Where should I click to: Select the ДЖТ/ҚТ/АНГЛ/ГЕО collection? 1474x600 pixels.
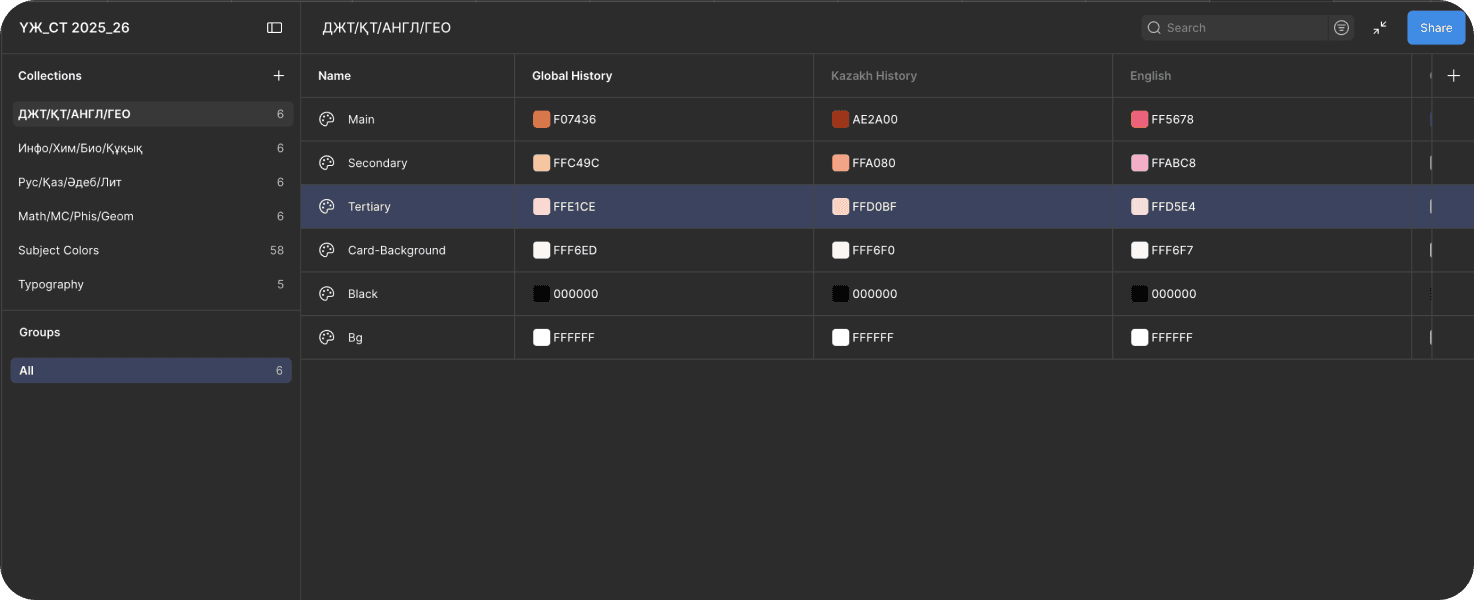coord(151,114)
